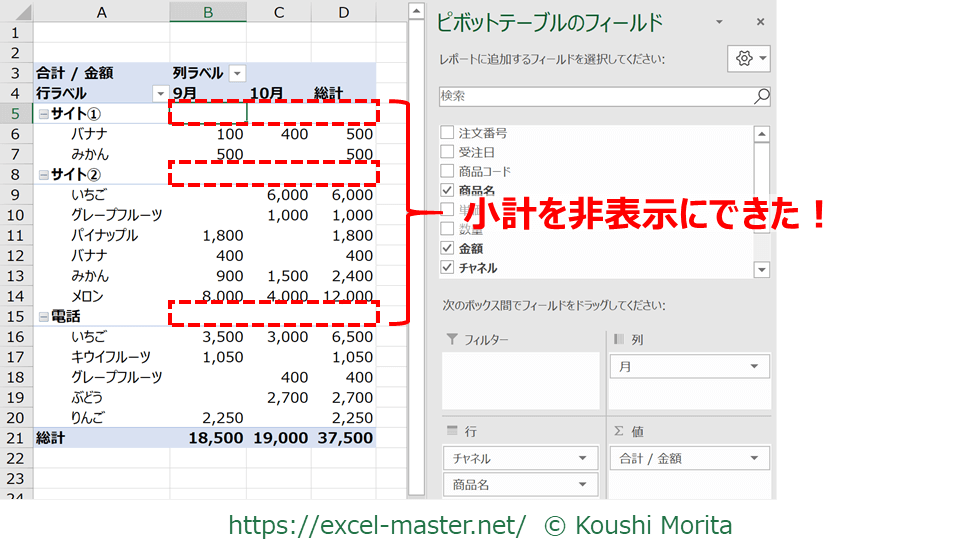The width and height of the screenshot is (960, 540).
Task: Enable the 受注日 field checkbox
Action: click(447, 152)
